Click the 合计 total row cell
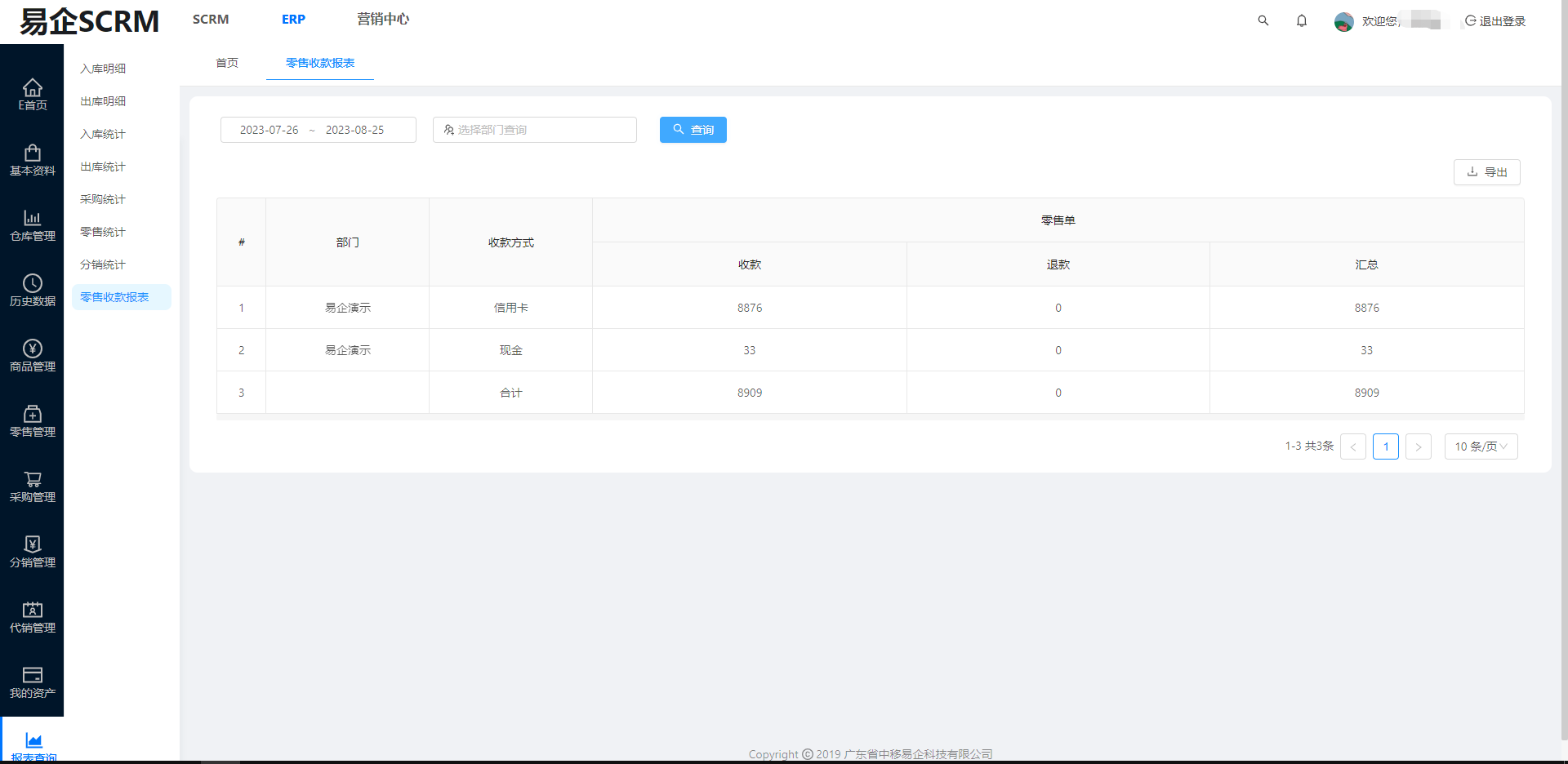The width and height of the screenshot is (1568, 764). pyautogui.click(x=511, y=393)
